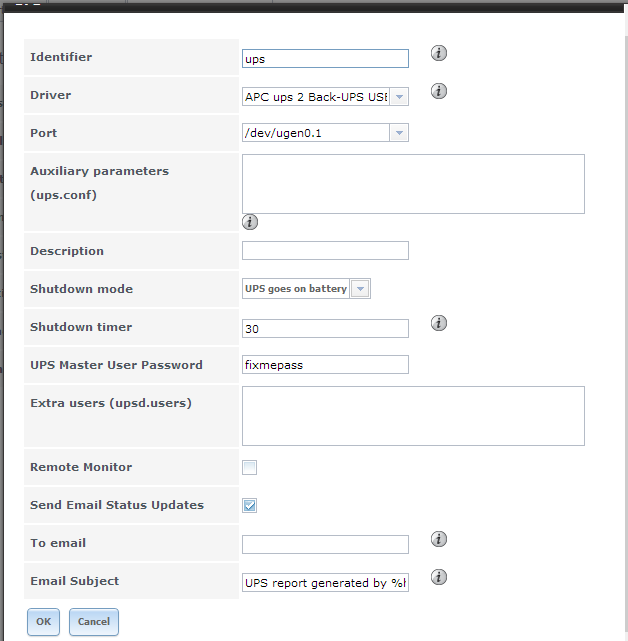
Task: Select the Shutdown timer input
Action: tap(325, 329)
